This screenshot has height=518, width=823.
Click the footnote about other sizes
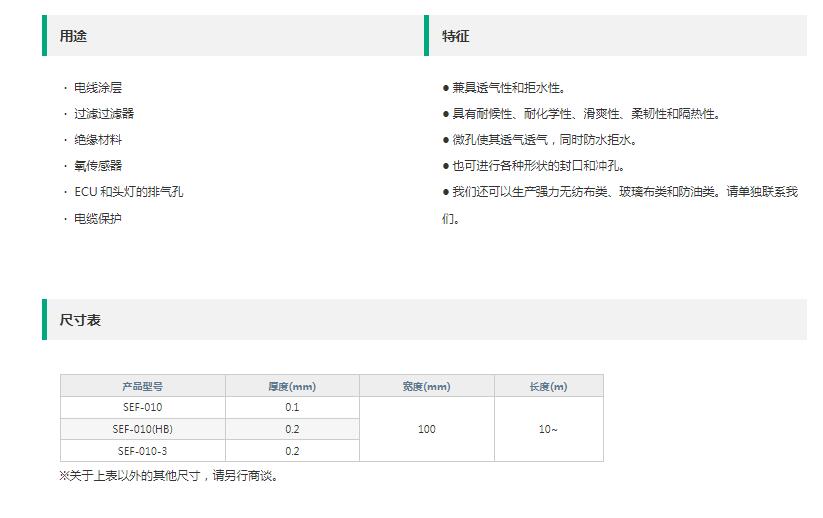tap(169, 476)
